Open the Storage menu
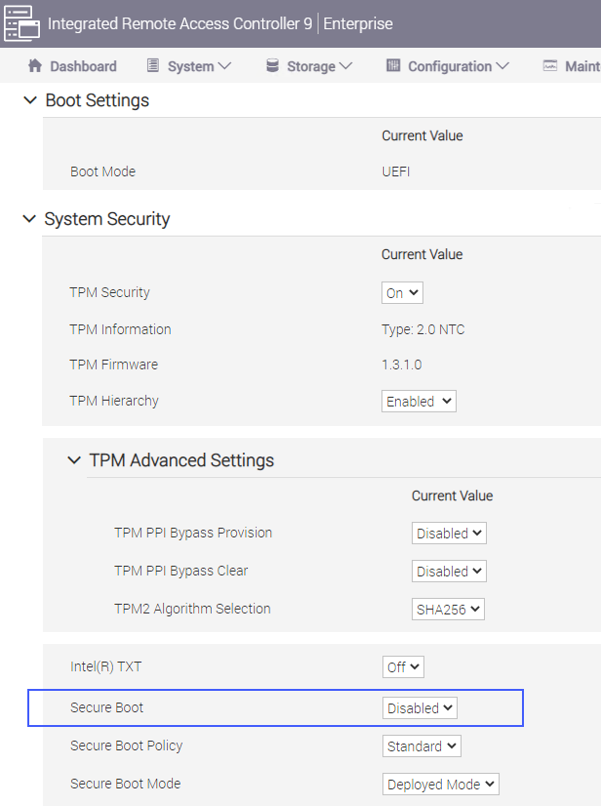601x806 pixels. pyautogui.click(x=319, y=66)
